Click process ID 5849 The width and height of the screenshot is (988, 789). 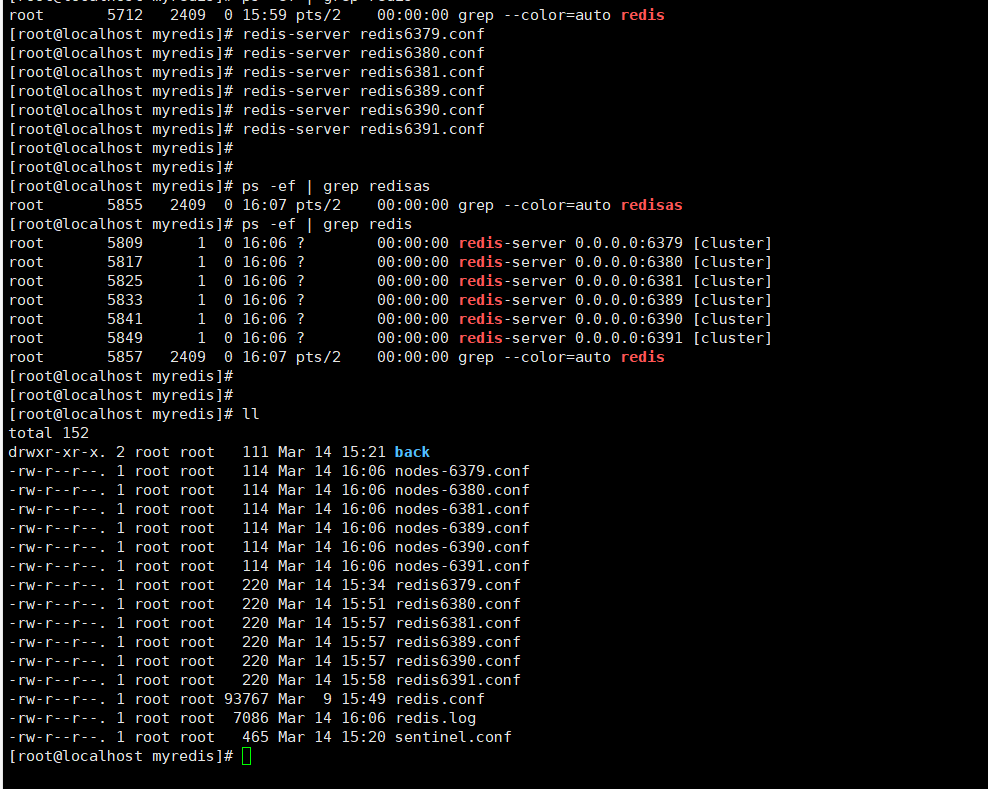pyautogui.click(x=125, y=338)
